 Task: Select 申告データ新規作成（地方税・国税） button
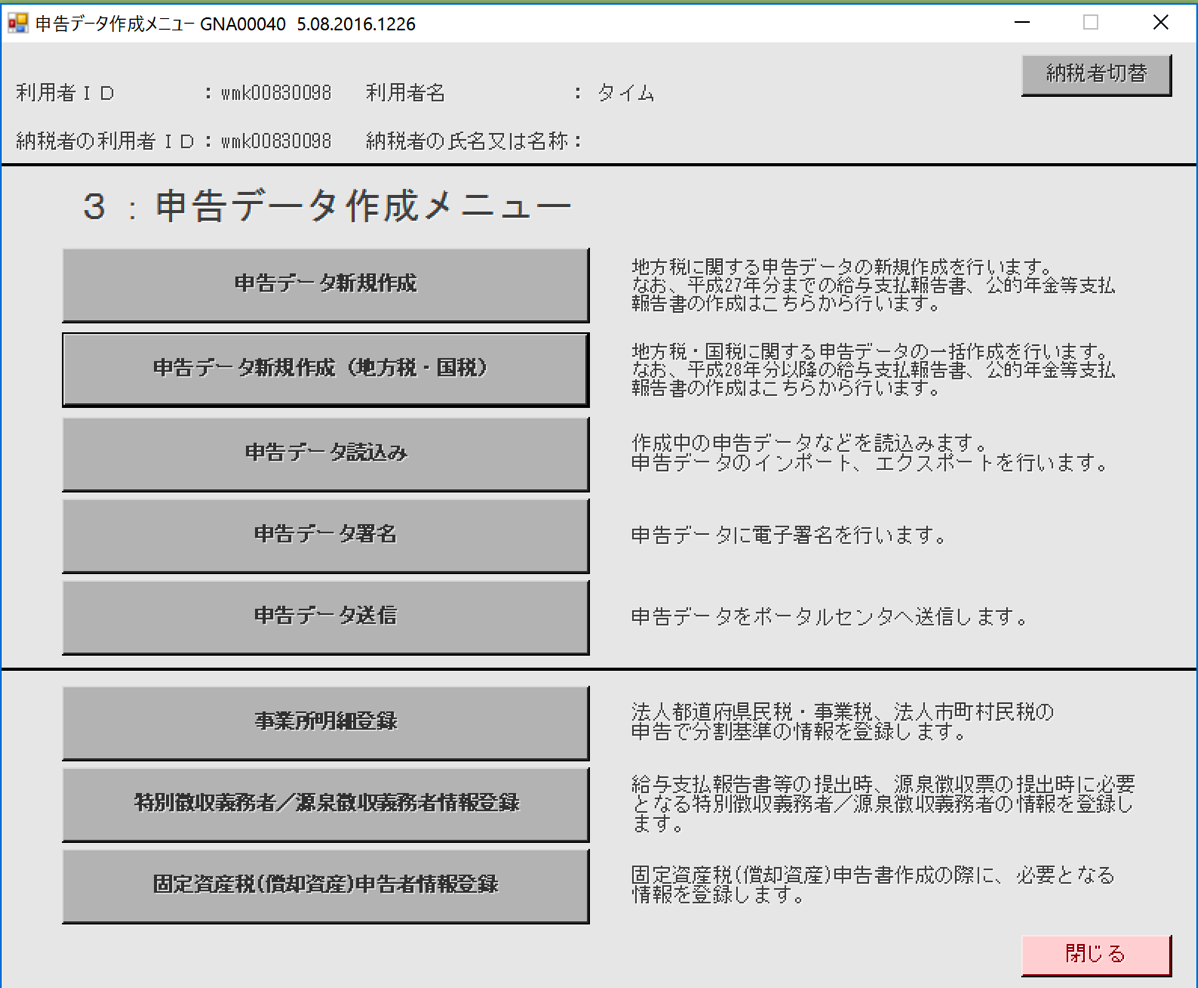coord(325,369)
